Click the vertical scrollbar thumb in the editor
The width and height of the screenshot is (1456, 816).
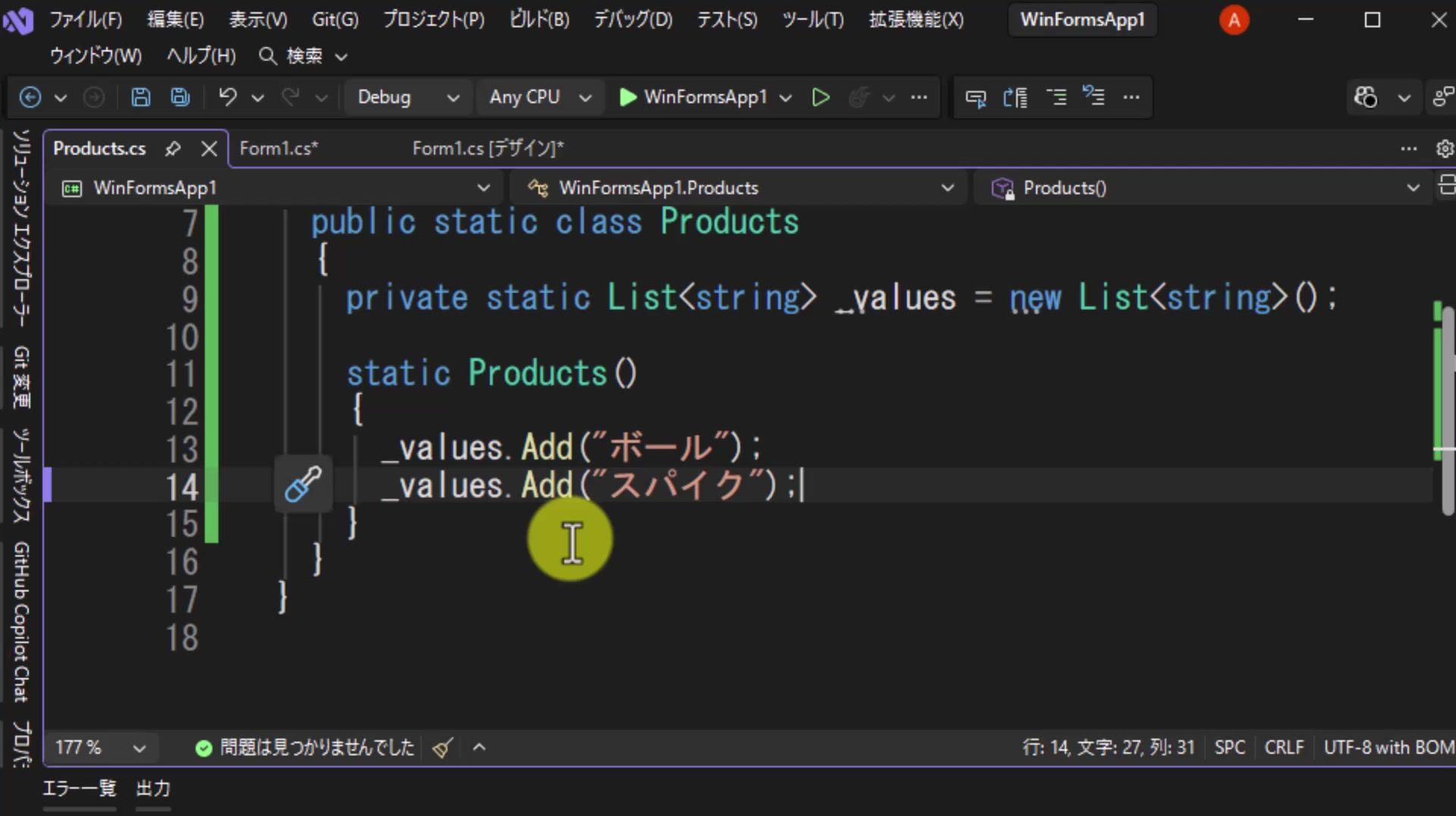1448,410
